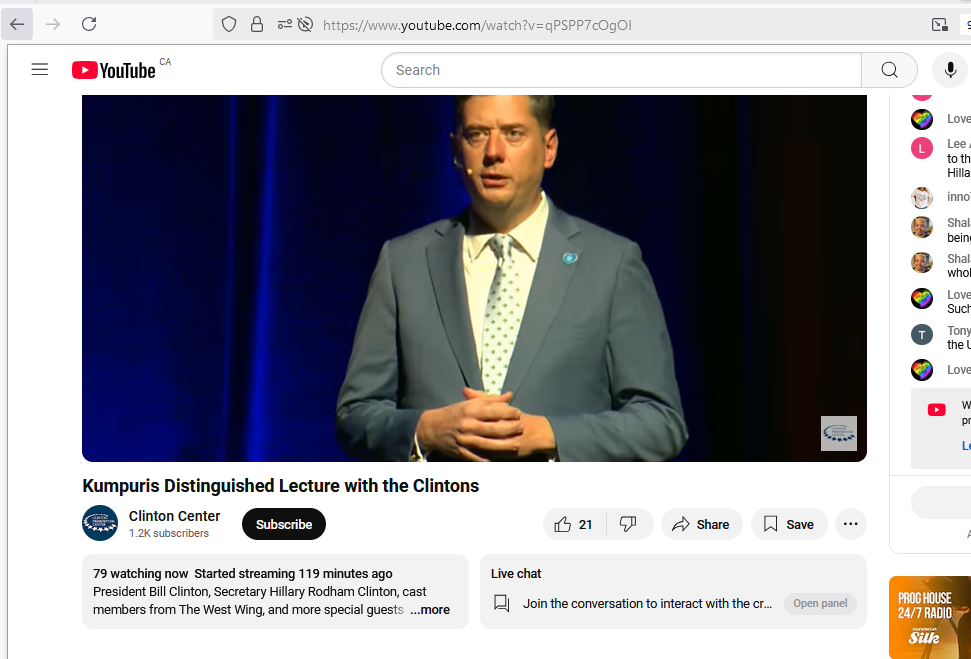Image resolution: width=971 pixels, height=659 pixels.
Task: Go to the YouTube home logo
Action: point(114,70)
